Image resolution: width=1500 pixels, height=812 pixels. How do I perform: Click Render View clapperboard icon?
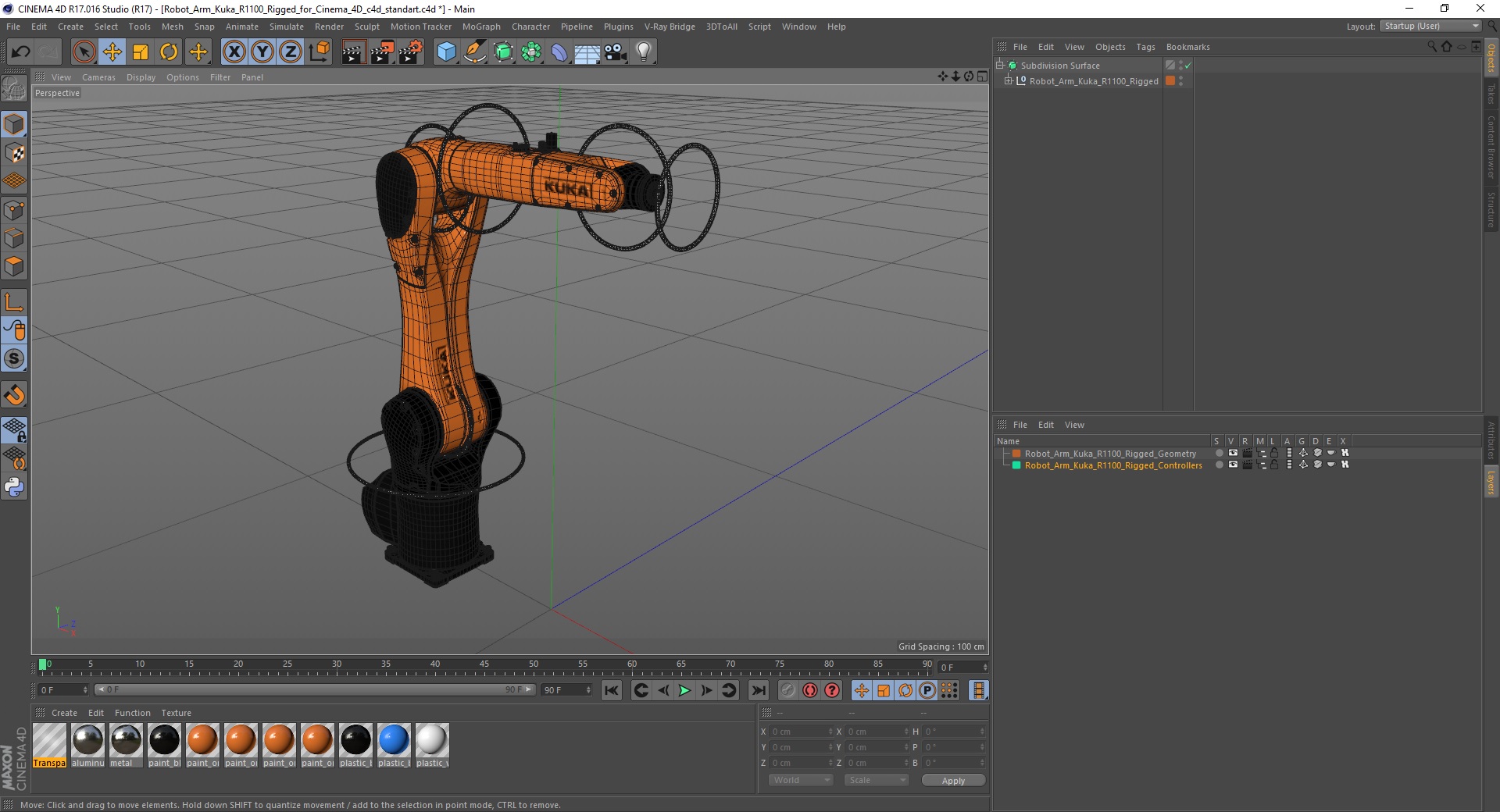click(x=353, y=52)
